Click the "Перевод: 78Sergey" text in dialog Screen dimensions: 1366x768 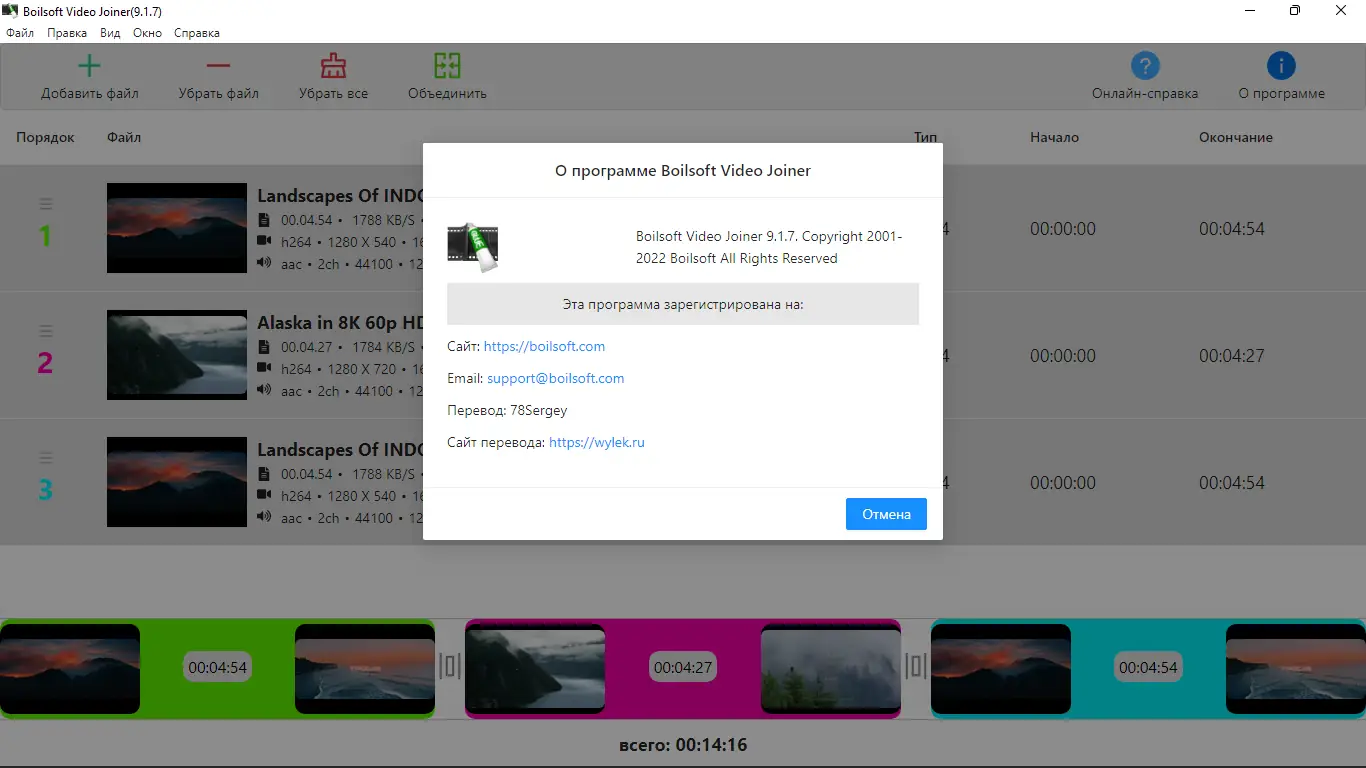(507, 410)
